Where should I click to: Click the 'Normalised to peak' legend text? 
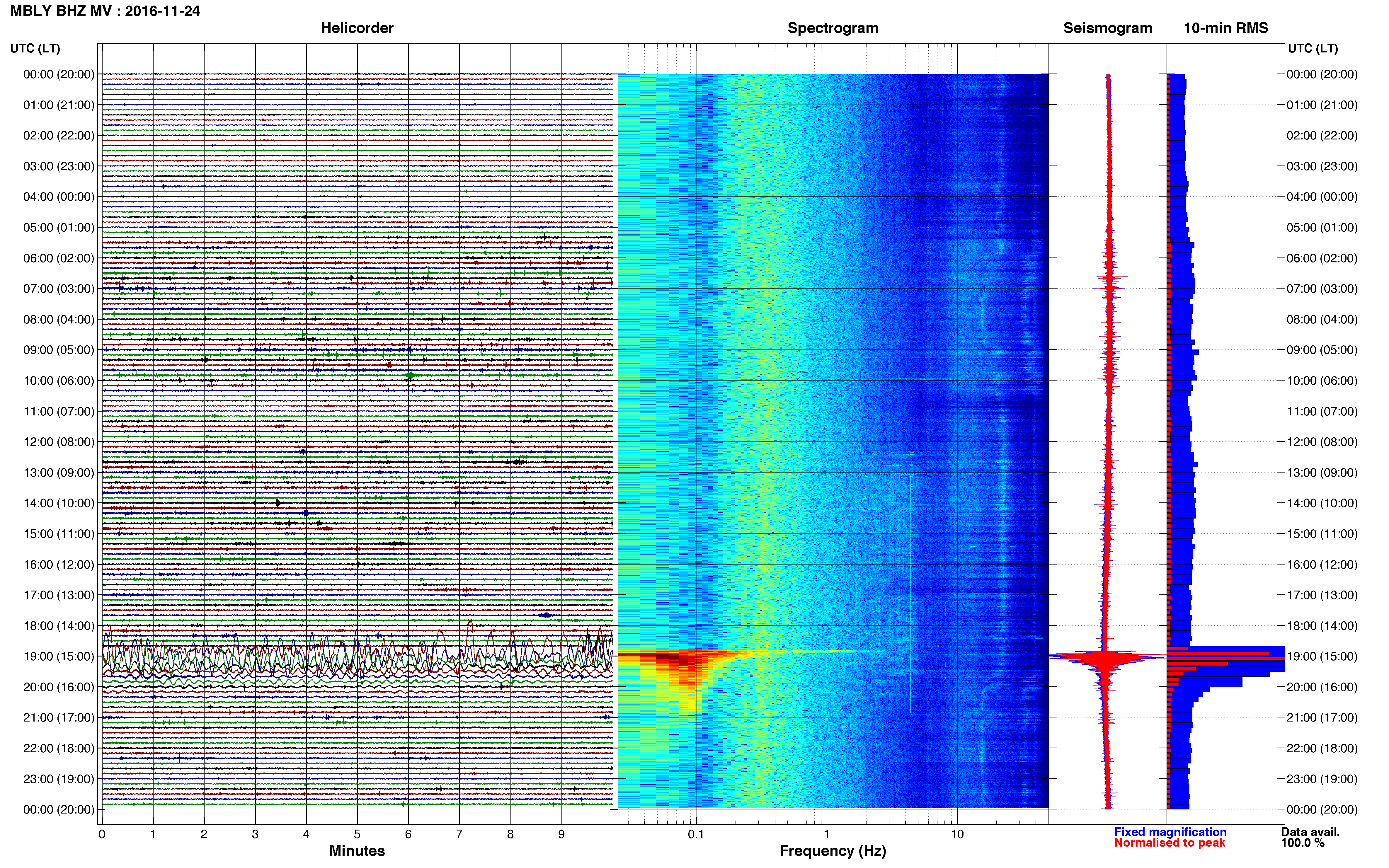pos(1170,843)
